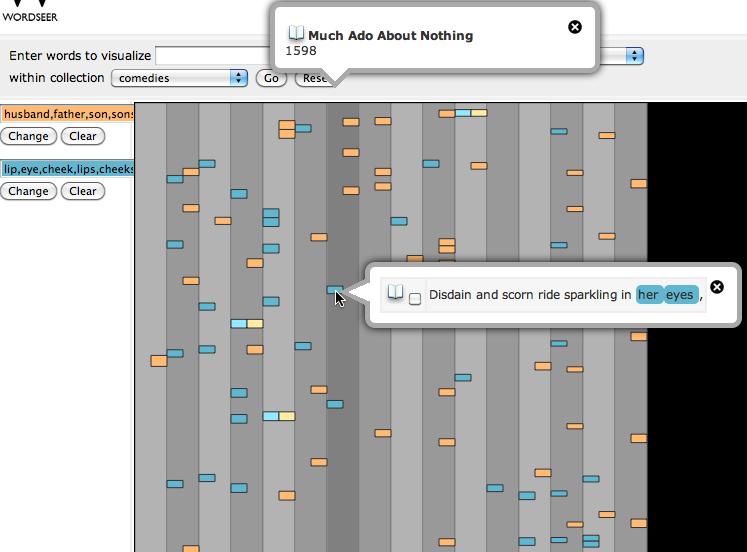
Task: Click the WordSeer logo
Action: (x=30, y=11)
